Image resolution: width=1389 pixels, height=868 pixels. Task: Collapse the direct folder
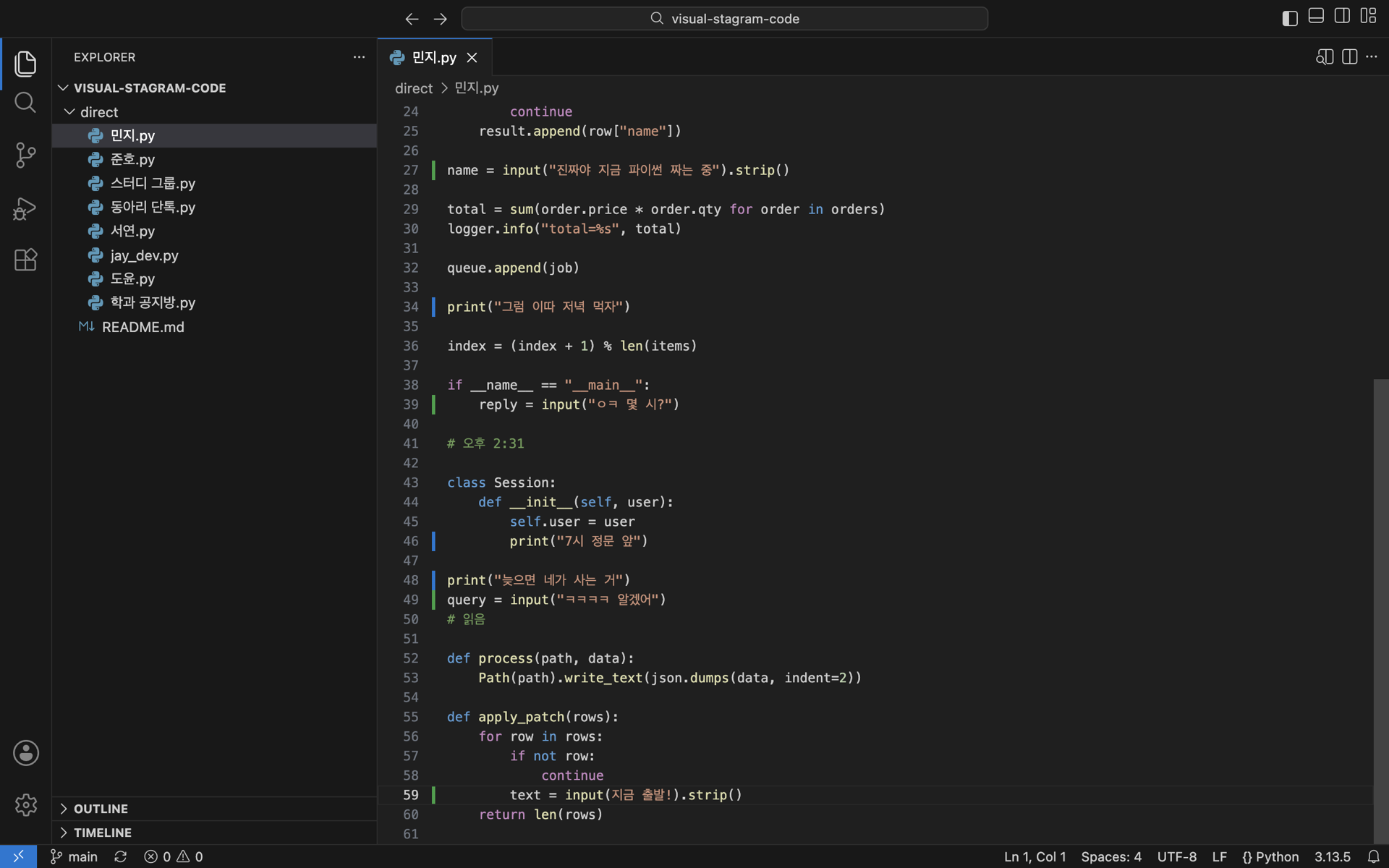coord(214,112)
